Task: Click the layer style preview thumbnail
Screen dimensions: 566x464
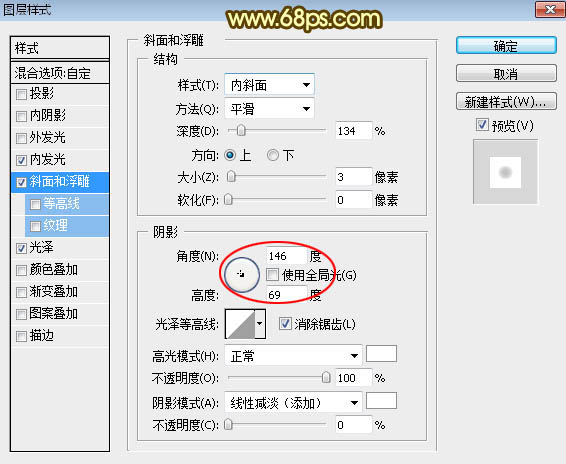Action: tap(505, 172)
